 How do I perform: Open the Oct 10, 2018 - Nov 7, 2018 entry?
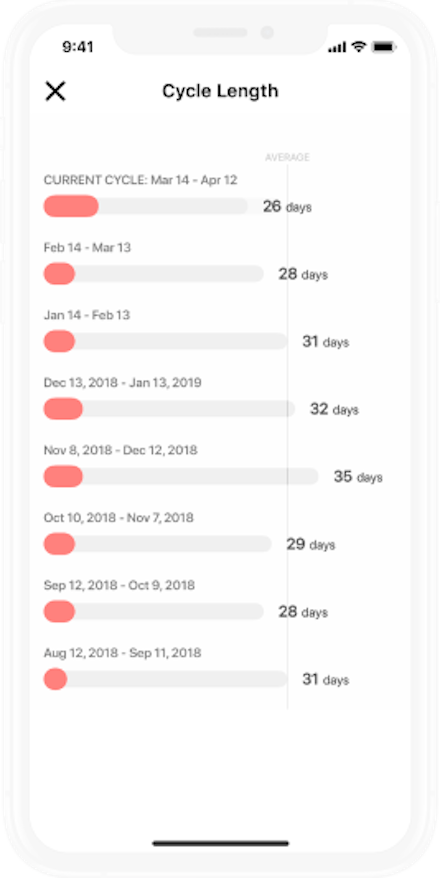(119, 517)
